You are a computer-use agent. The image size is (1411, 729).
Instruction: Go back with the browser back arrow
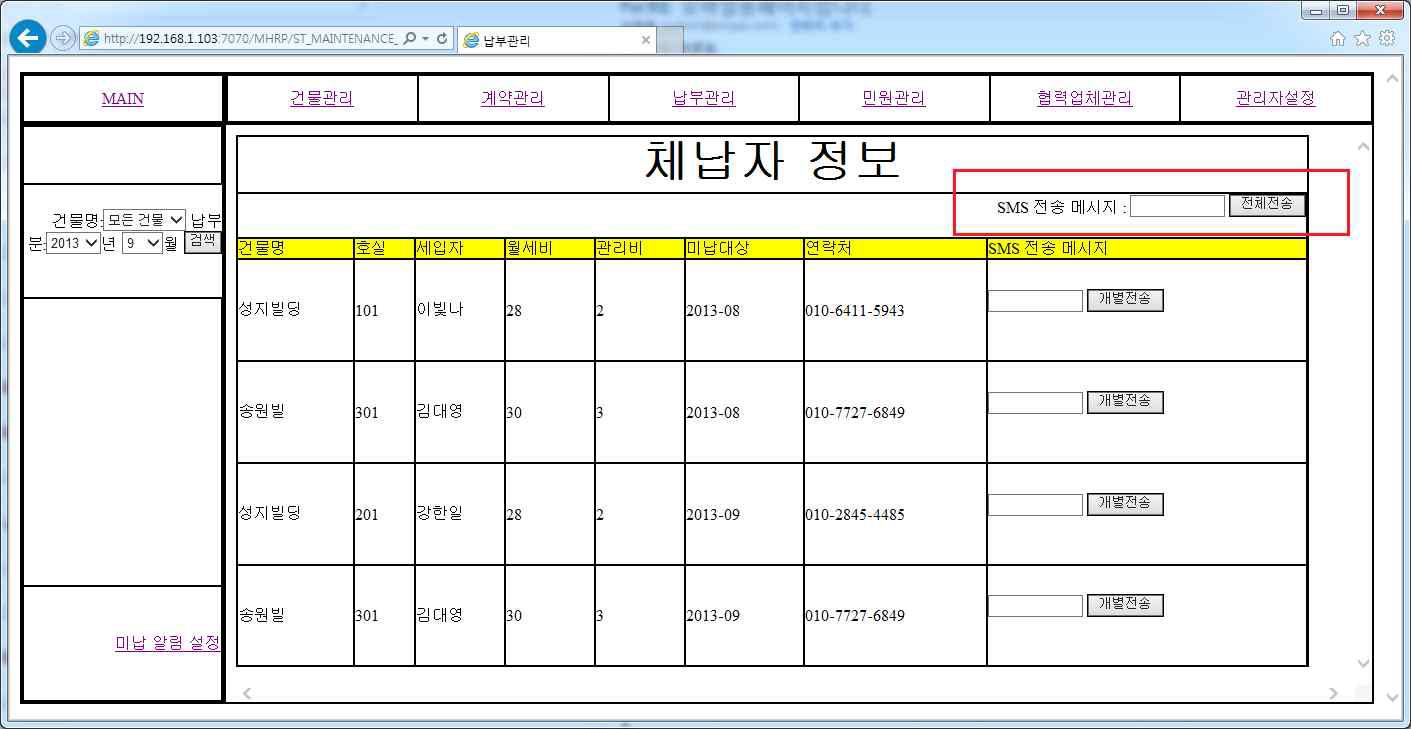tap(27, 39)
